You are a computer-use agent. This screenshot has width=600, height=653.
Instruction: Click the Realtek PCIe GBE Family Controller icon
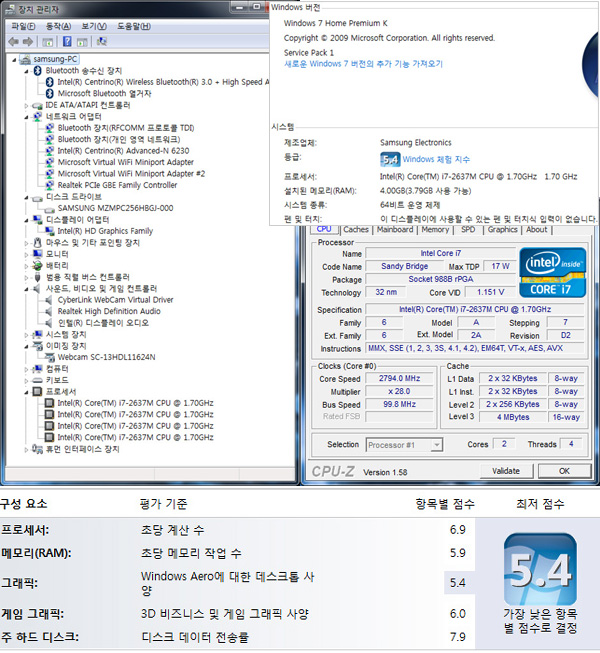coord(50,185)
